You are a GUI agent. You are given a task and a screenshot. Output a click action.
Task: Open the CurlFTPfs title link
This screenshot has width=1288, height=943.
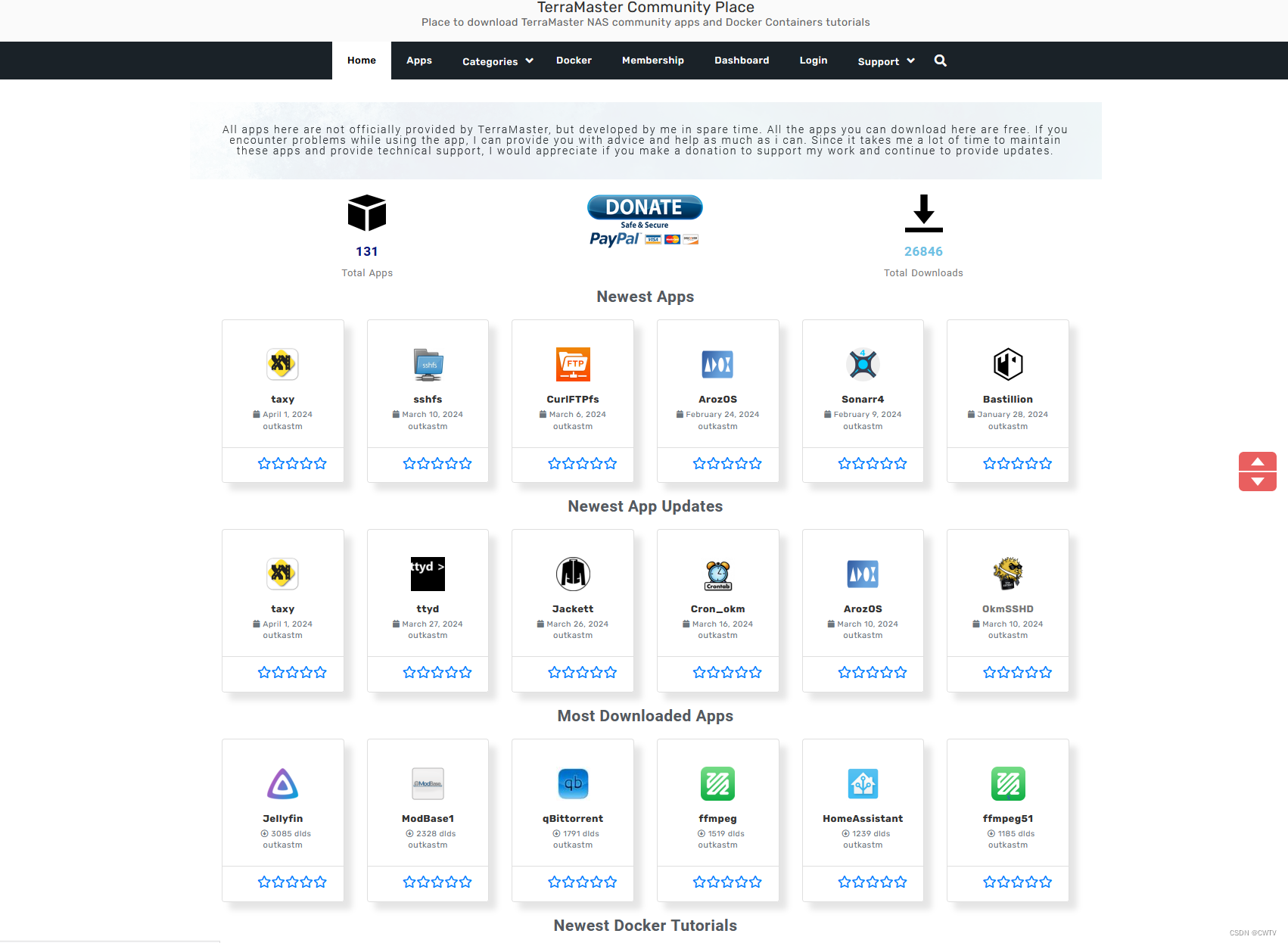tap(573, 400)
